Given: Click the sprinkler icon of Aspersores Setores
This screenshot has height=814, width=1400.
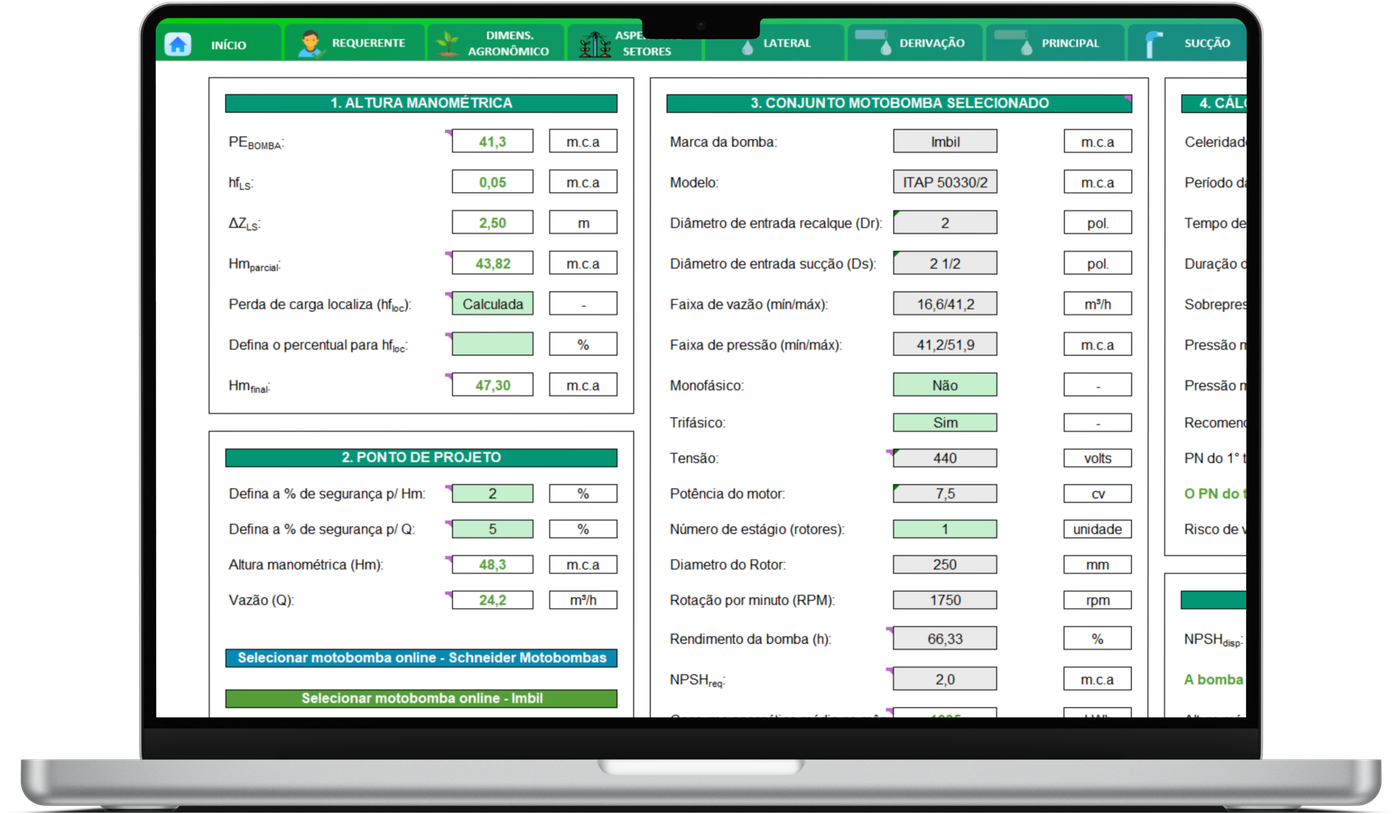Looking at the screenshot, I should (595, 44).
